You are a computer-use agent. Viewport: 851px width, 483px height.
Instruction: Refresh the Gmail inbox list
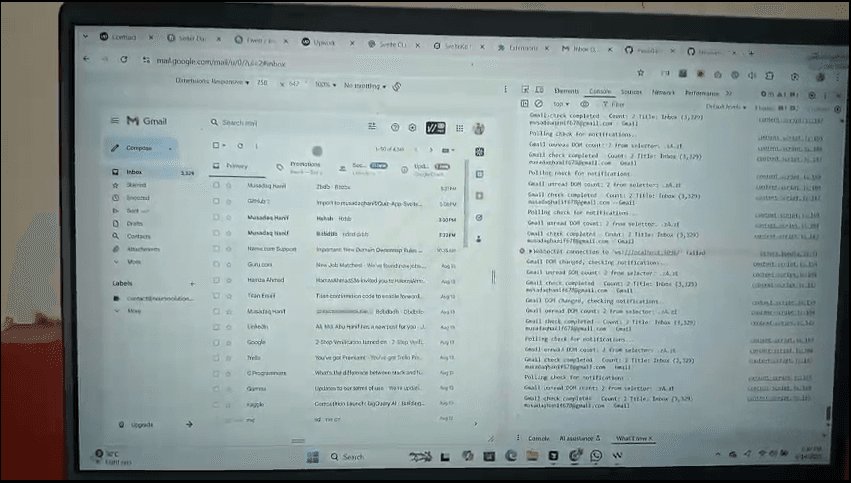coord(240,145)
